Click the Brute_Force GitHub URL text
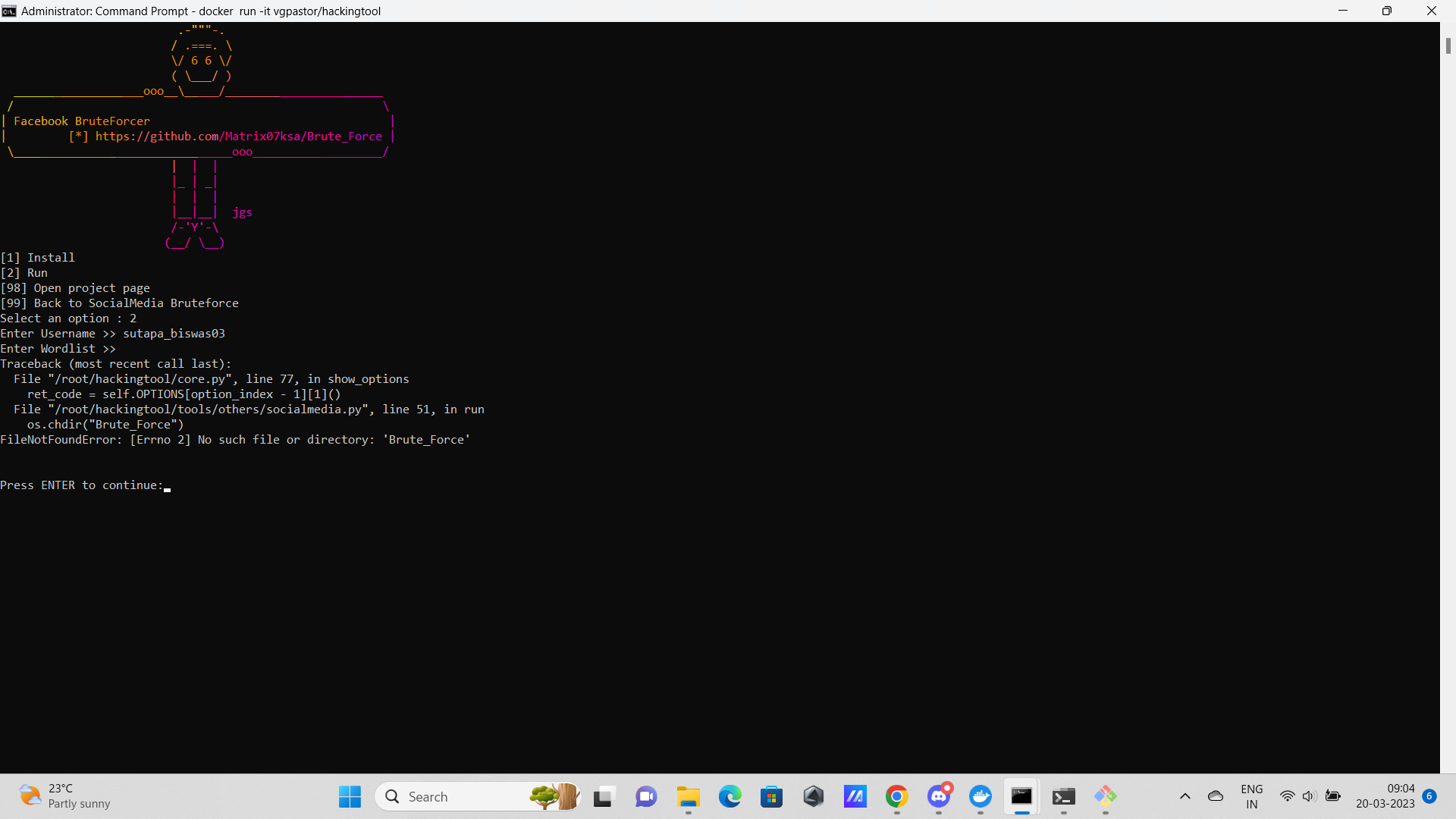 239,136
